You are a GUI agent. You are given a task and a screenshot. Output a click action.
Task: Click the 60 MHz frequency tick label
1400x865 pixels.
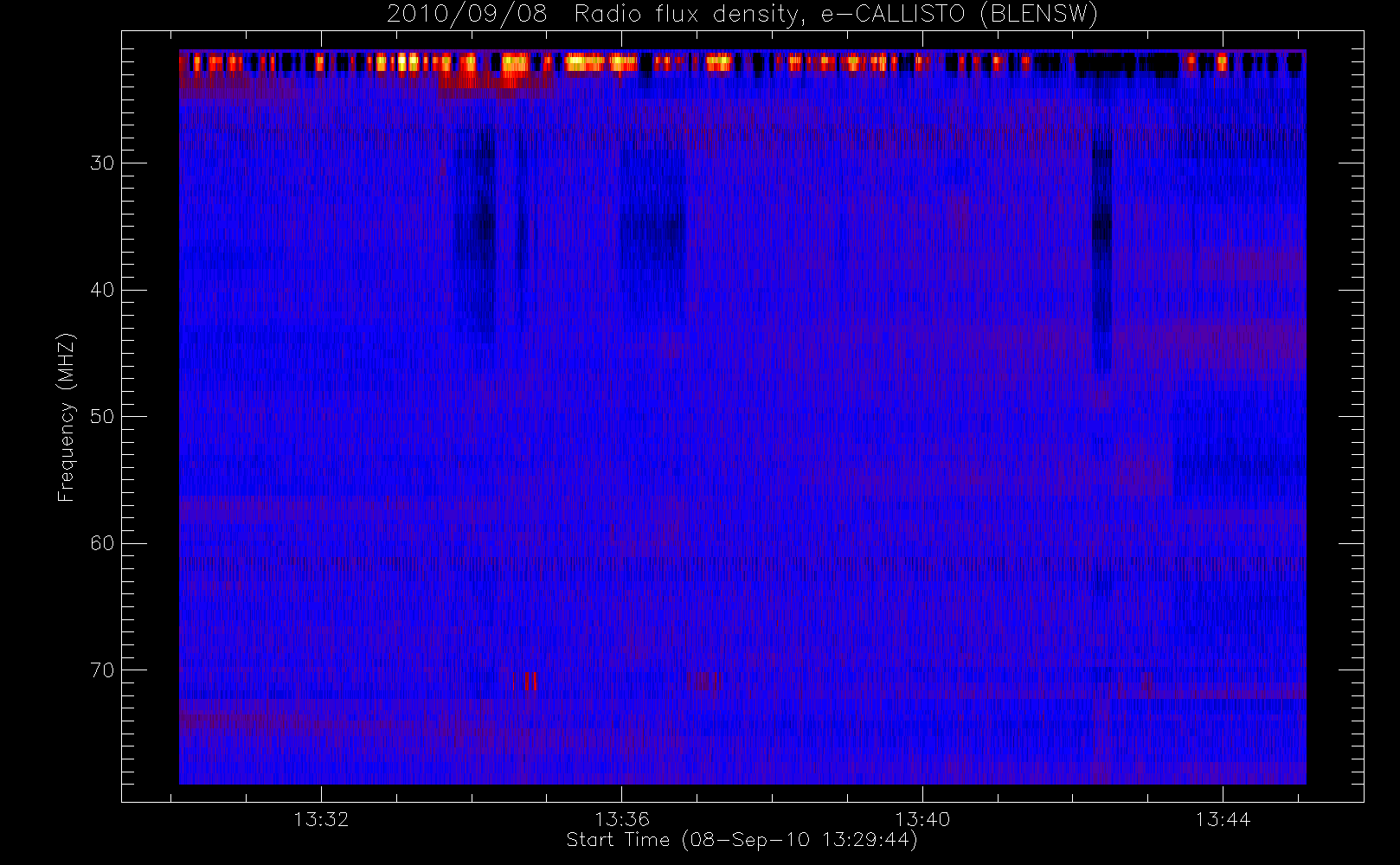tap(102, 543)
